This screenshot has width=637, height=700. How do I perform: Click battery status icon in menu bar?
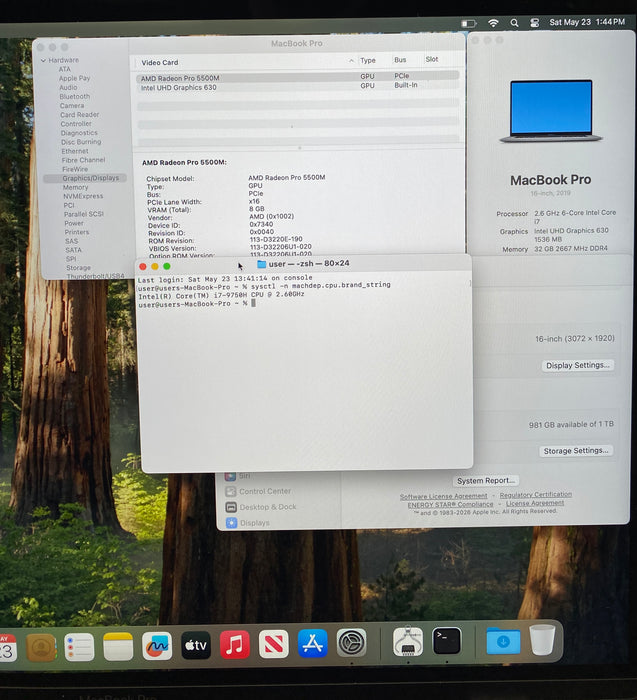tap(468, 23)
